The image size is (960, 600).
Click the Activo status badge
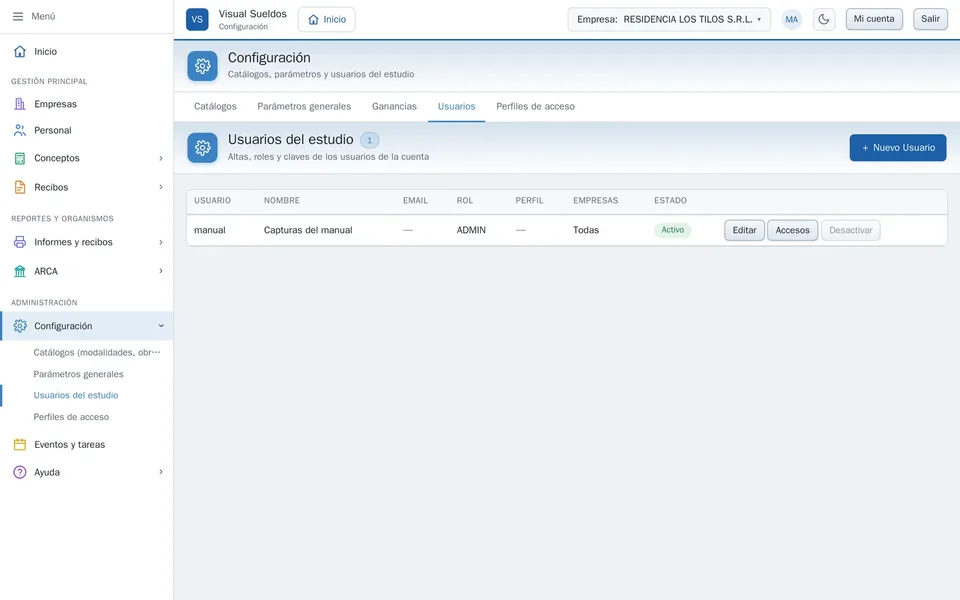click(x=672, y=230)
